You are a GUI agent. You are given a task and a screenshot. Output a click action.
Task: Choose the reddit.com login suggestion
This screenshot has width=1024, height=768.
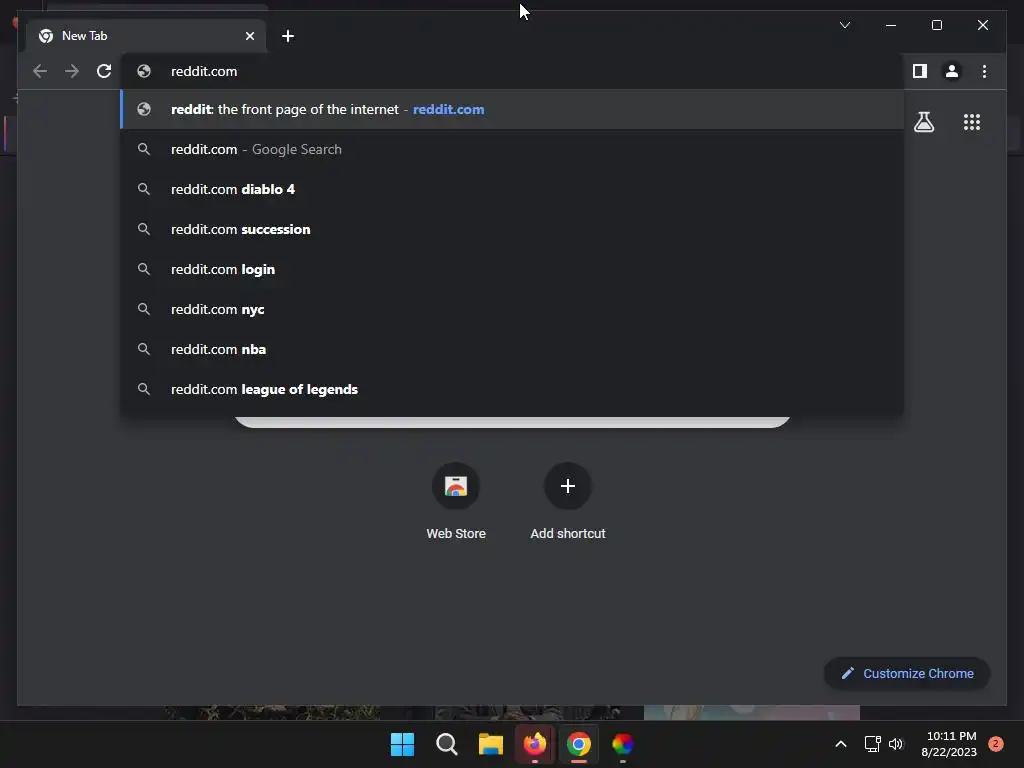[x=512, y=269]
